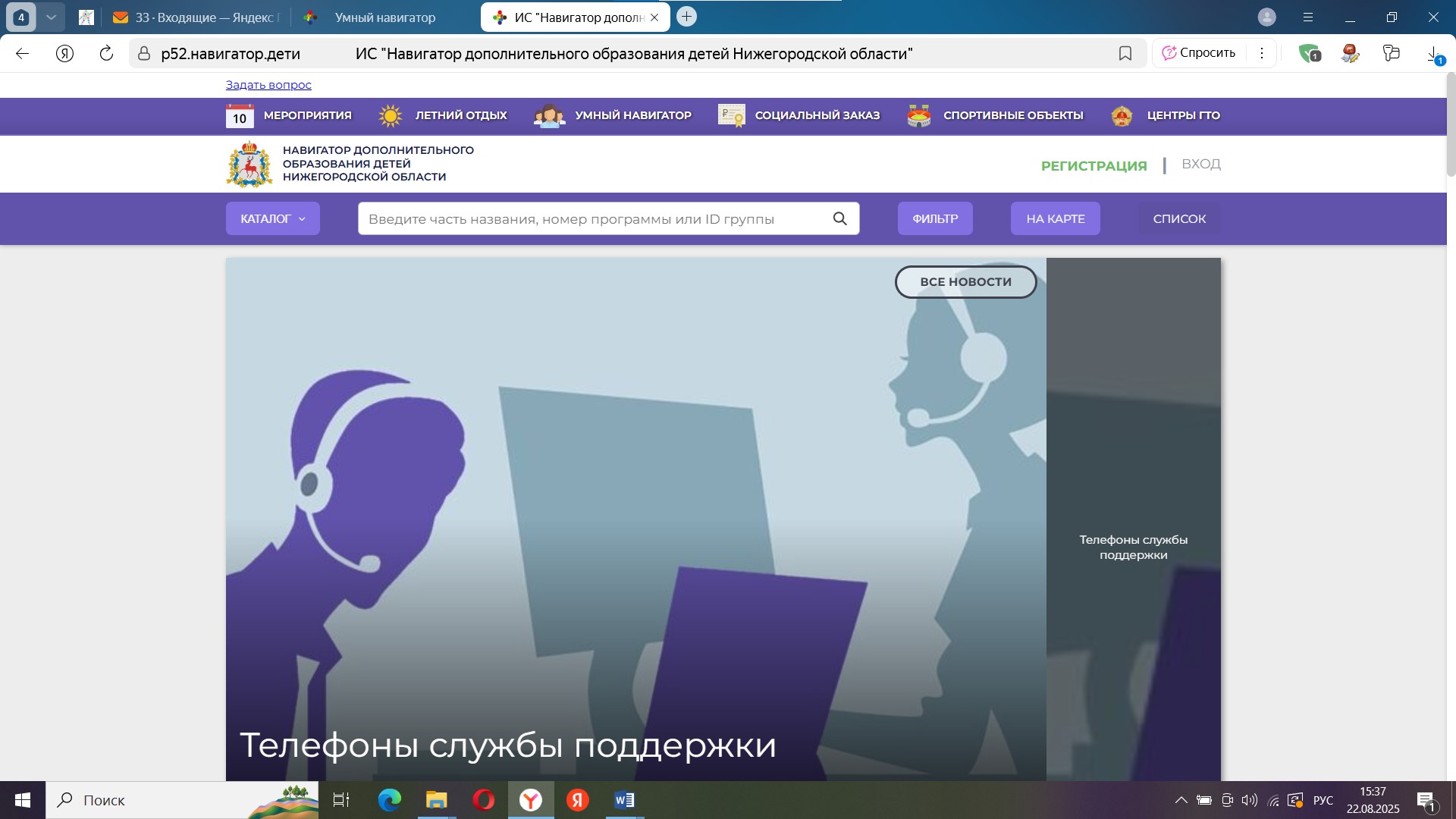
Task: Click the Центры ГТО emblem icon
Action: [1122, 115]
